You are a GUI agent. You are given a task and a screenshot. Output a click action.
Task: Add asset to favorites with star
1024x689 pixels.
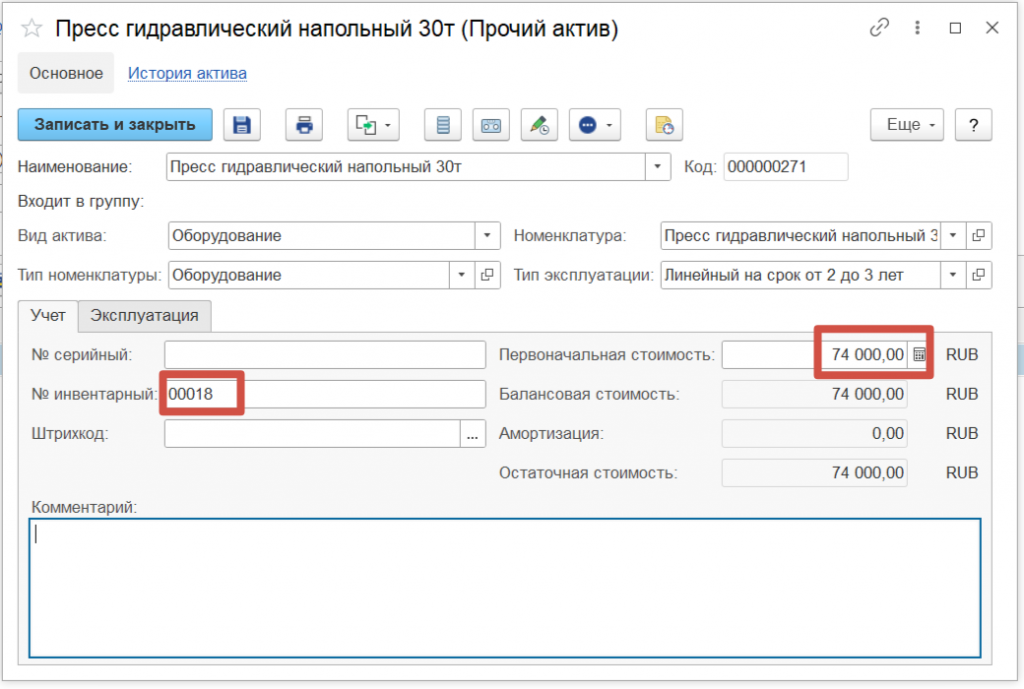tap(32, 29)
